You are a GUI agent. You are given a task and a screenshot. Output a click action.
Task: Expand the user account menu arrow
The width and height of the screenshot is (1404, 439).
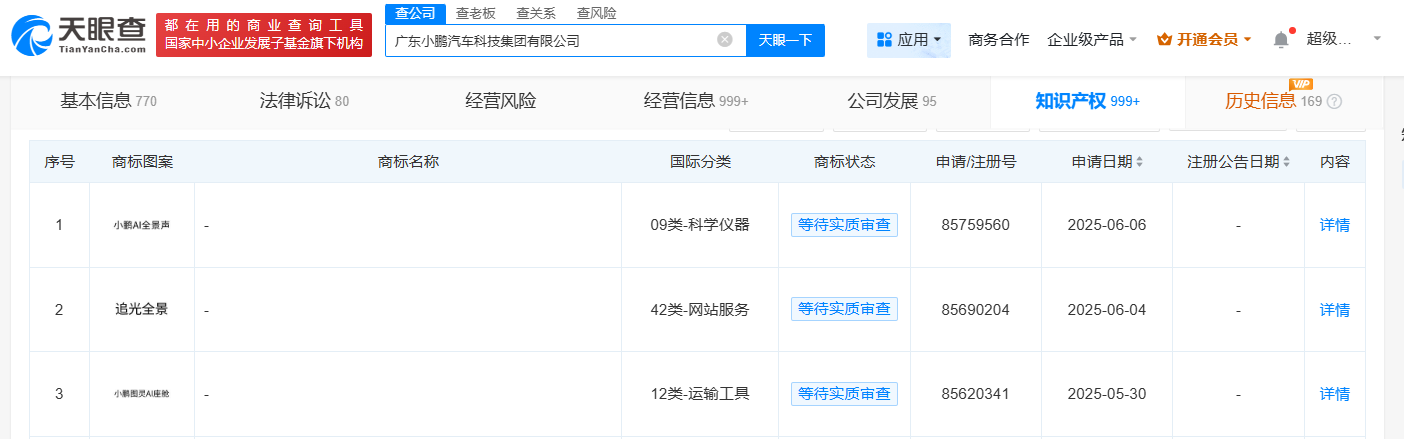point(1377,38)
